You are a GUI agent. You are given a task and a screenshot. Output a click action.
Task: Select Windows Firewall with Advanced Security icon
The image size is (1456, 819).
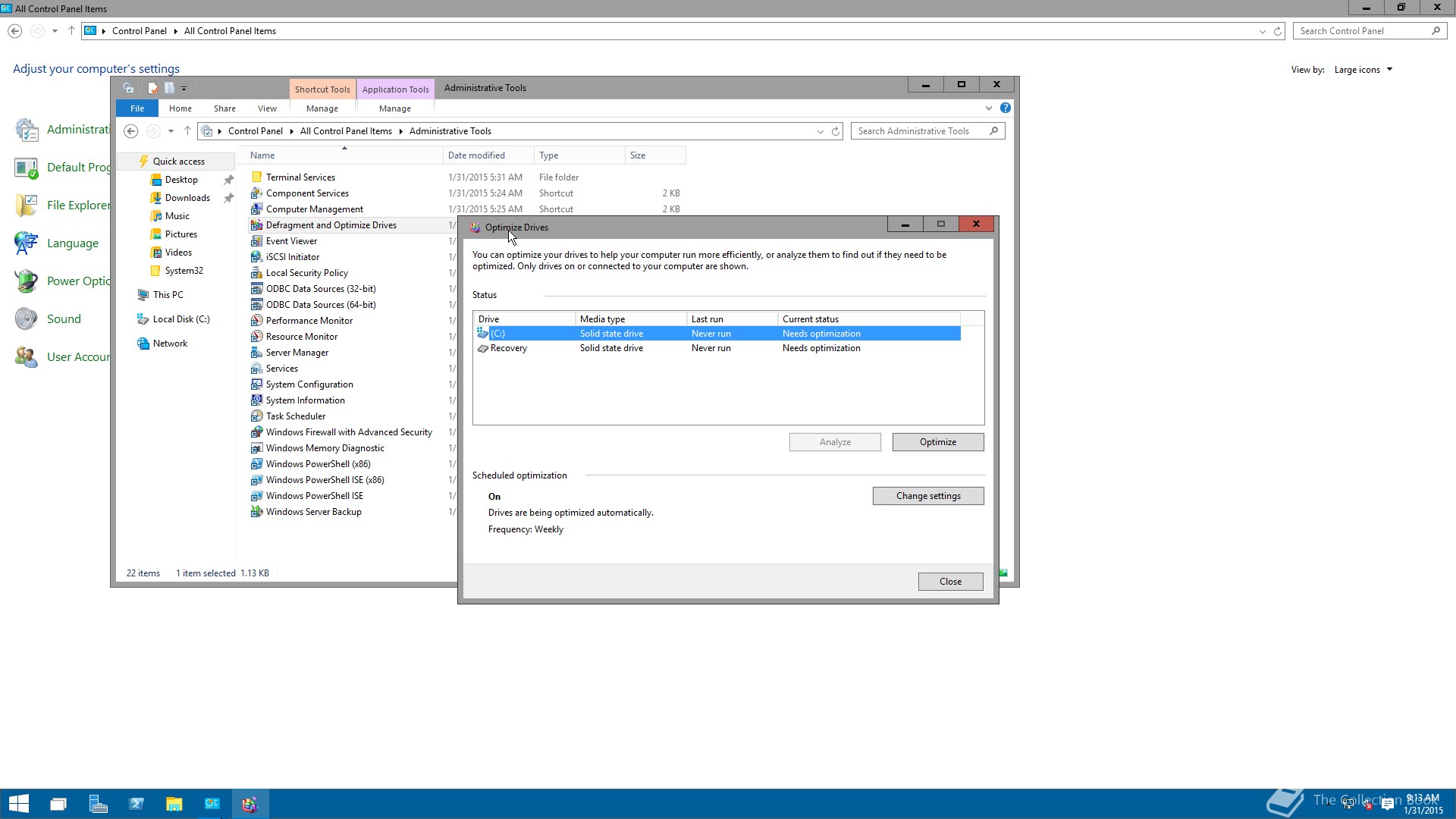(256, 432)
